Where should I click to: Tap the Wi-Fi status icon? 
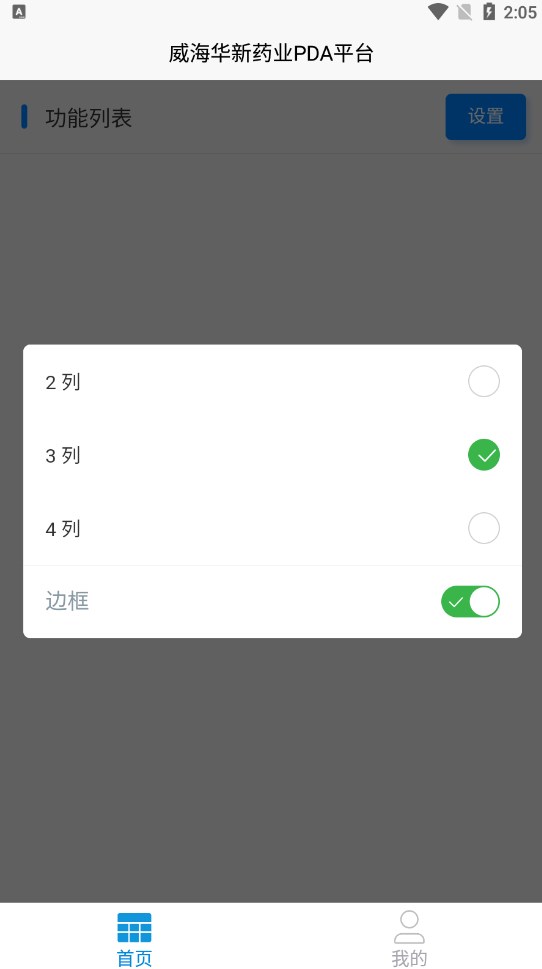pos(438,12)
